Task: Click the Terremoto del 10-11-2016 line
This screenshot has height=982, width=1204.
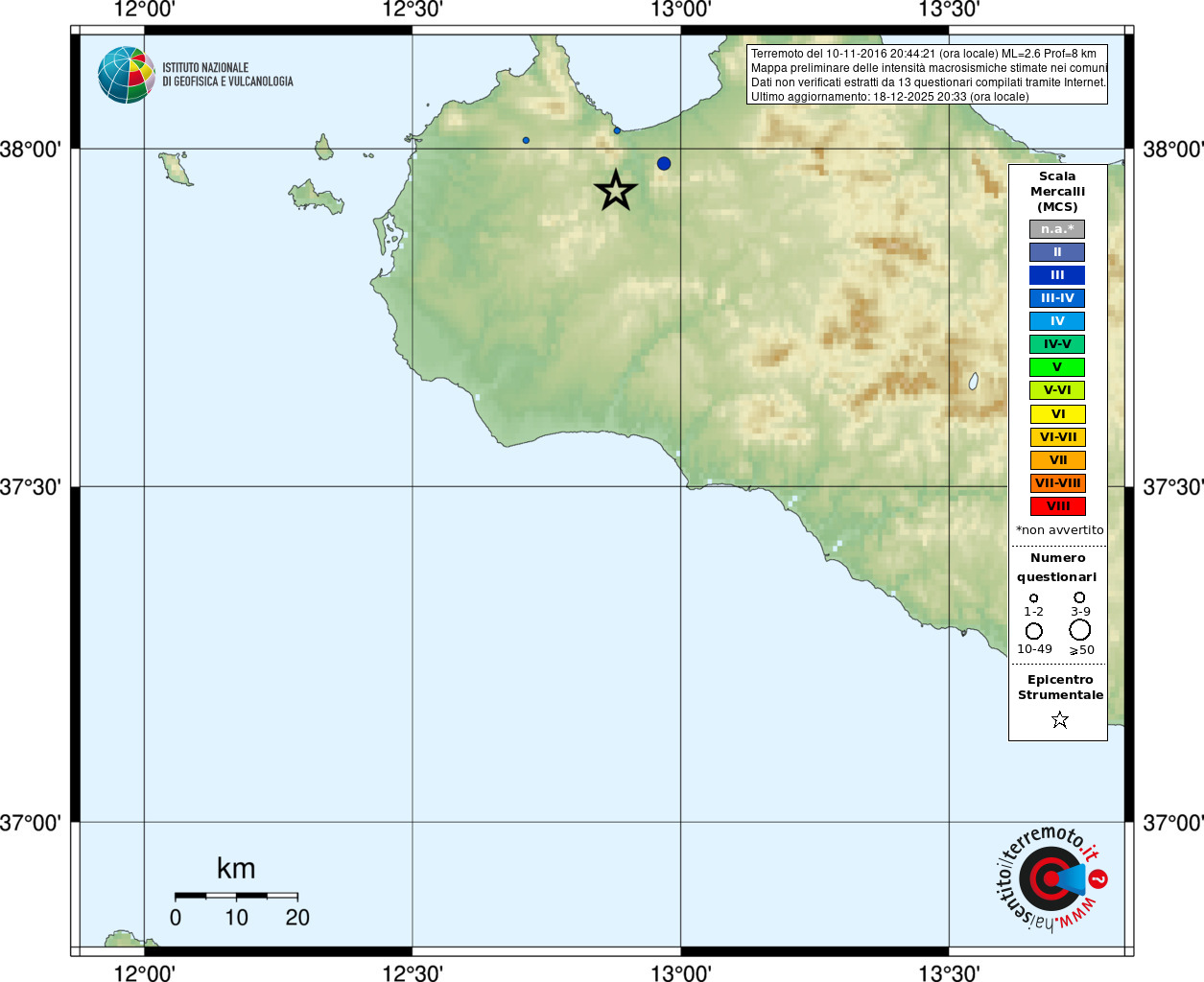Action: pyautogui.click(x=923, y=54)
